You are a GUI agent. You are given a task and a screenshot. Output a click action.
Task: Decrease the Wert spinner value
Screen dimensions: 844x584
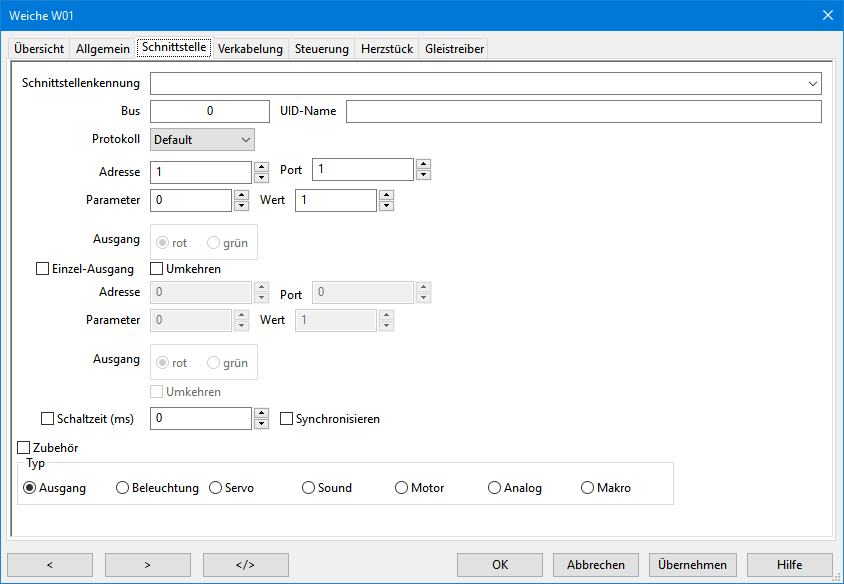click(x=386, y=206)
